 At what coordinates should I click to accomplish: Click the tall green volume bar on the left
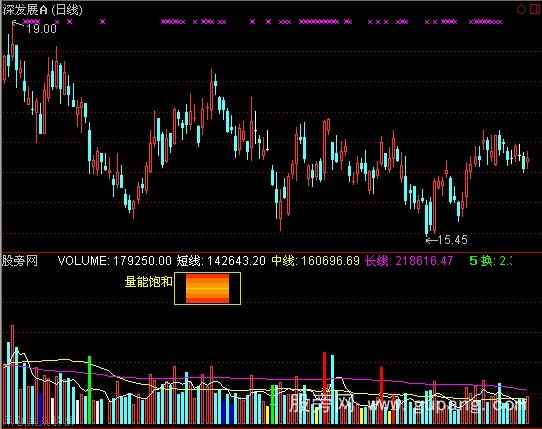90,390
